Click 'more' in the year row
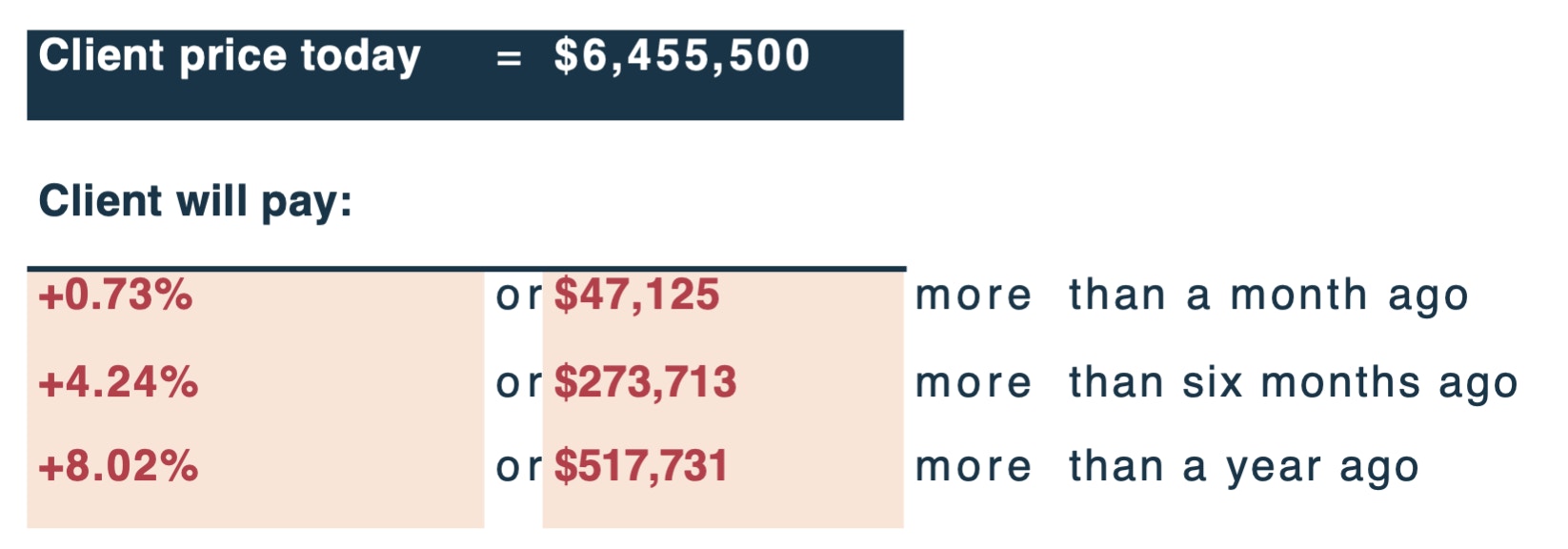 tap(973, 468)
